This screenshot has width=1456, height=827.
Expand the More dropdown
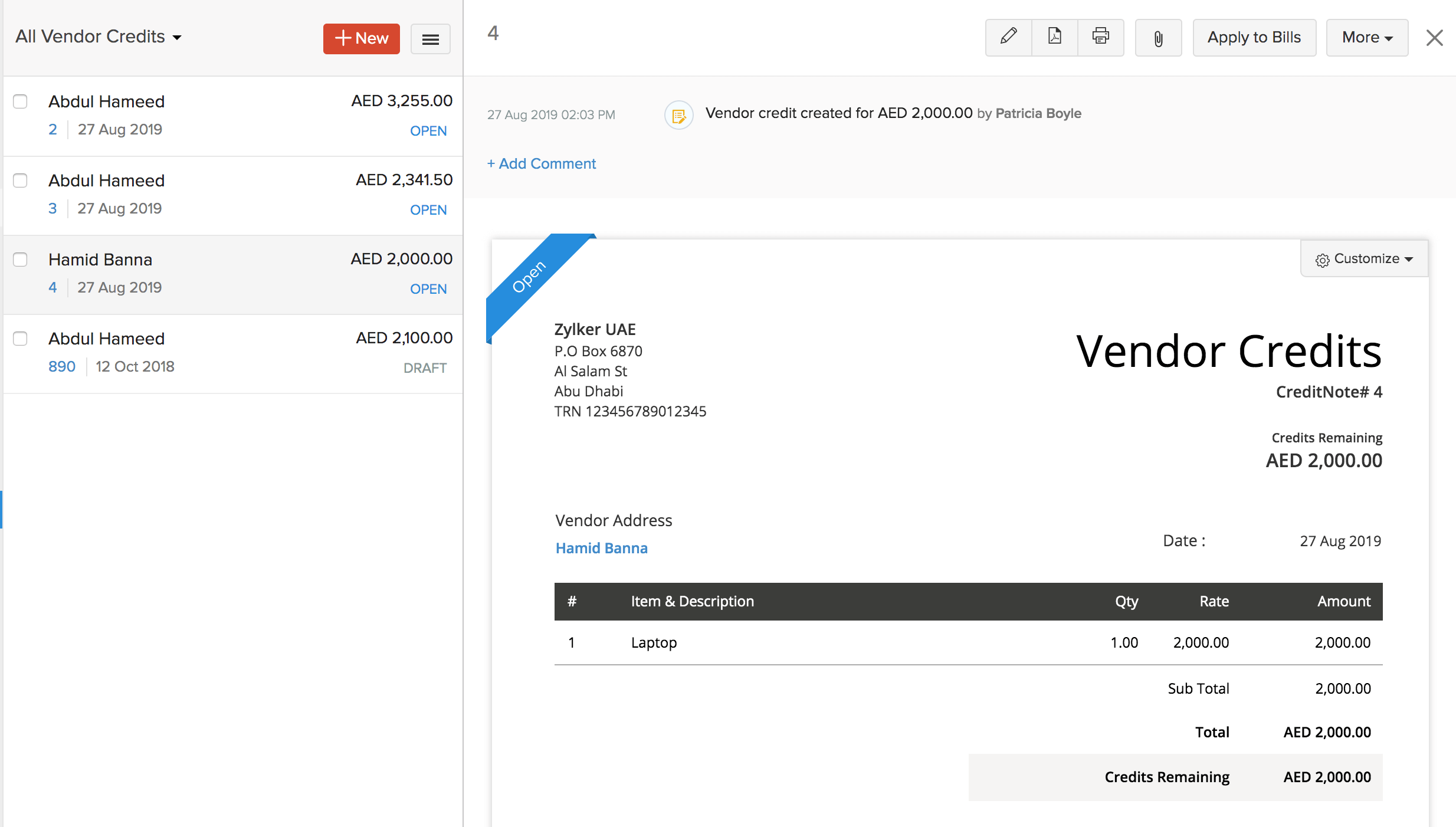[x=1366, y=37]
